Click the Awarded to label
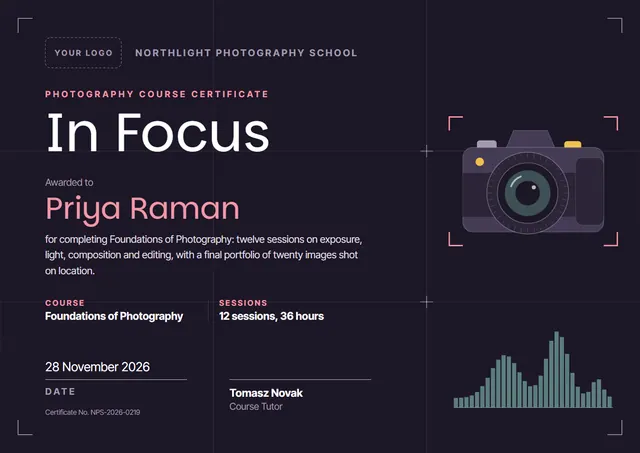The width and height of the screenshot is (640, 453). coord(69,182)
